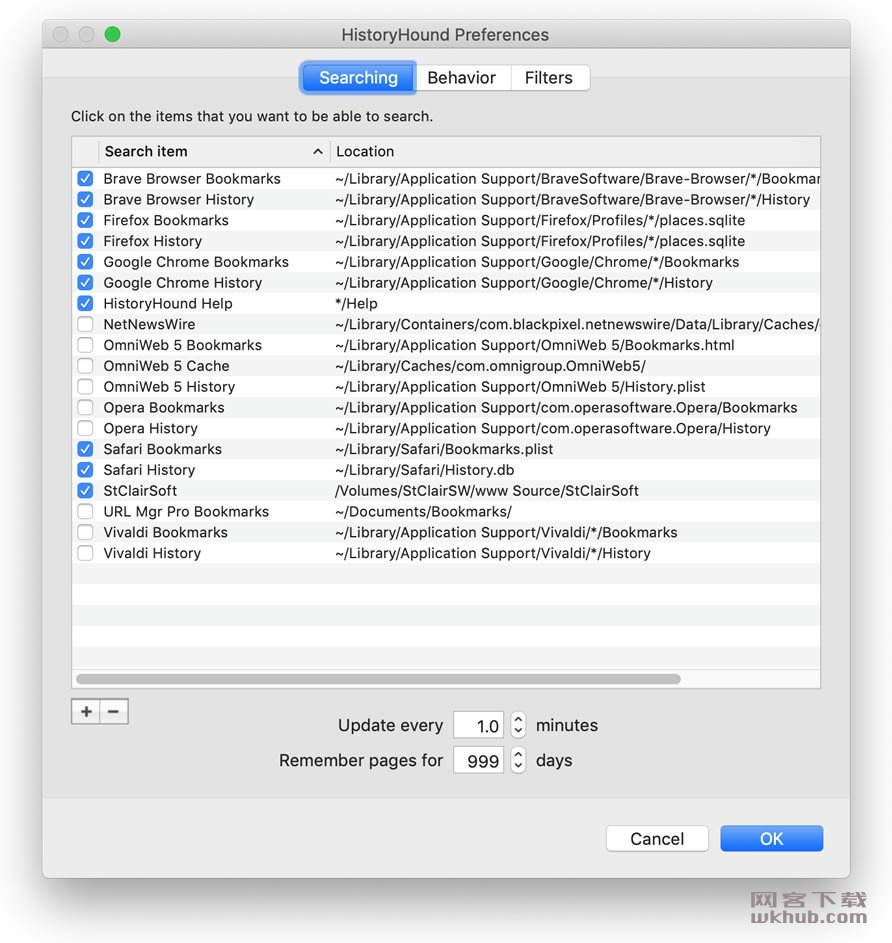The image size is (892, 943).
Task: Click the minus button to remove a search item
Action: pos(114,711)
